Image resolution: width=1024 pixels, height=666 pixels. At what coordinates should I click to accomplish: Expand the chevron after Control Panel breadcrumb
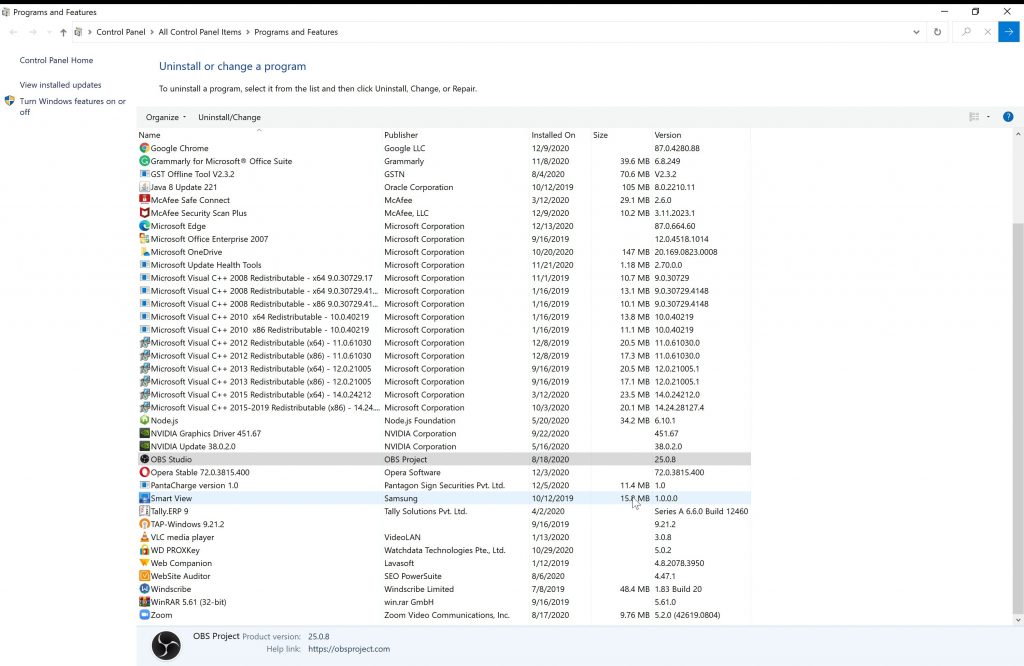152,32
